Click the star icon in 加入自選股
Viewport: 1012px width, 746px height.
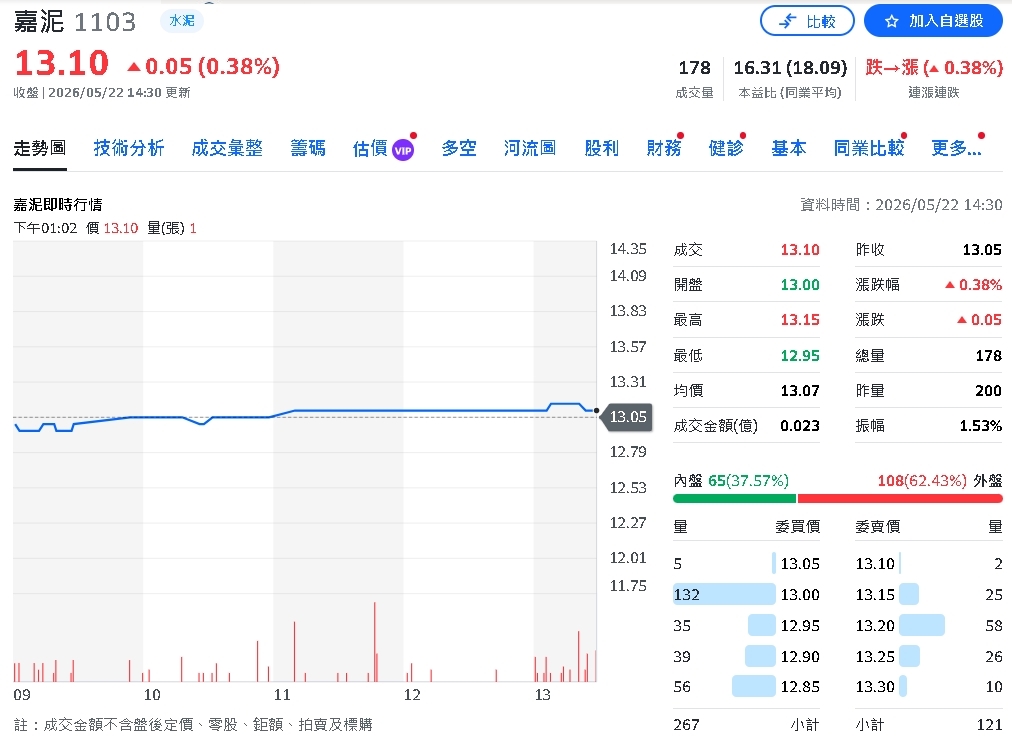pos(891,21)
